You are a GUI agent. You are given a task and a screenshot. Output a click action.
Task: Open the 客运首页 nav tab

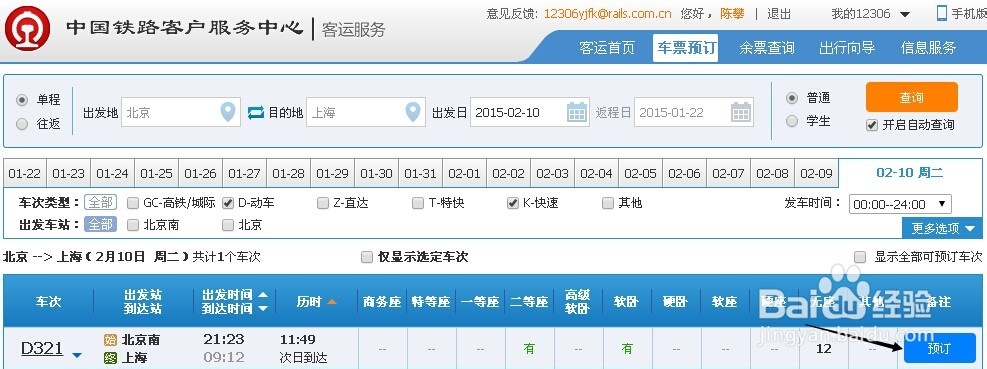tap(607, 48)
